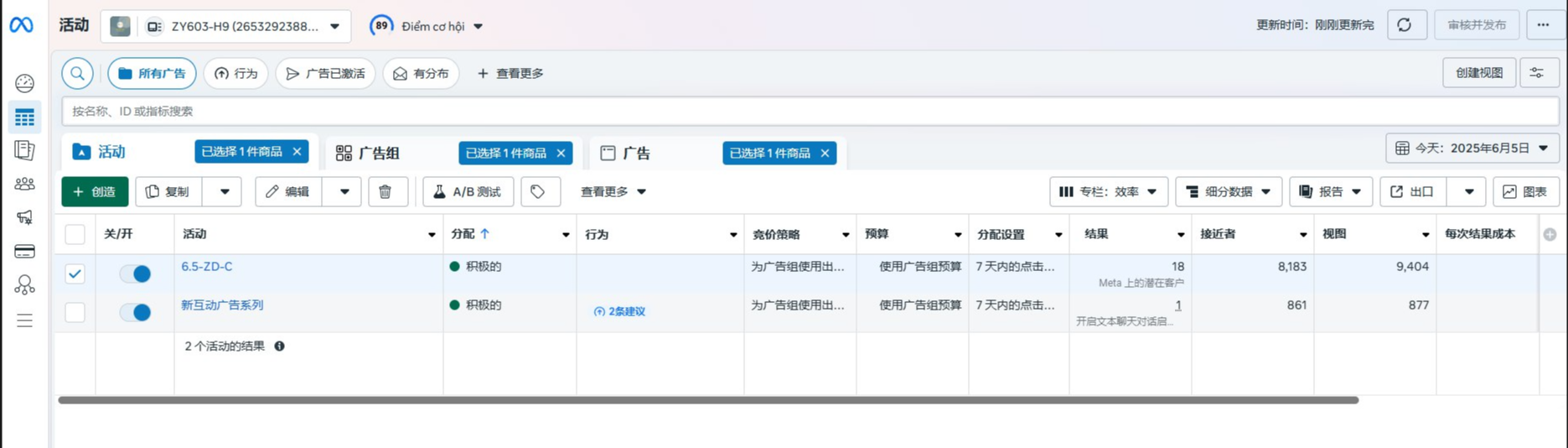This screenshot has width=1568, height=448.
Task: Open the date range 今天: 2025年6月5日 picker
Action: click(x=1472, y=148)
